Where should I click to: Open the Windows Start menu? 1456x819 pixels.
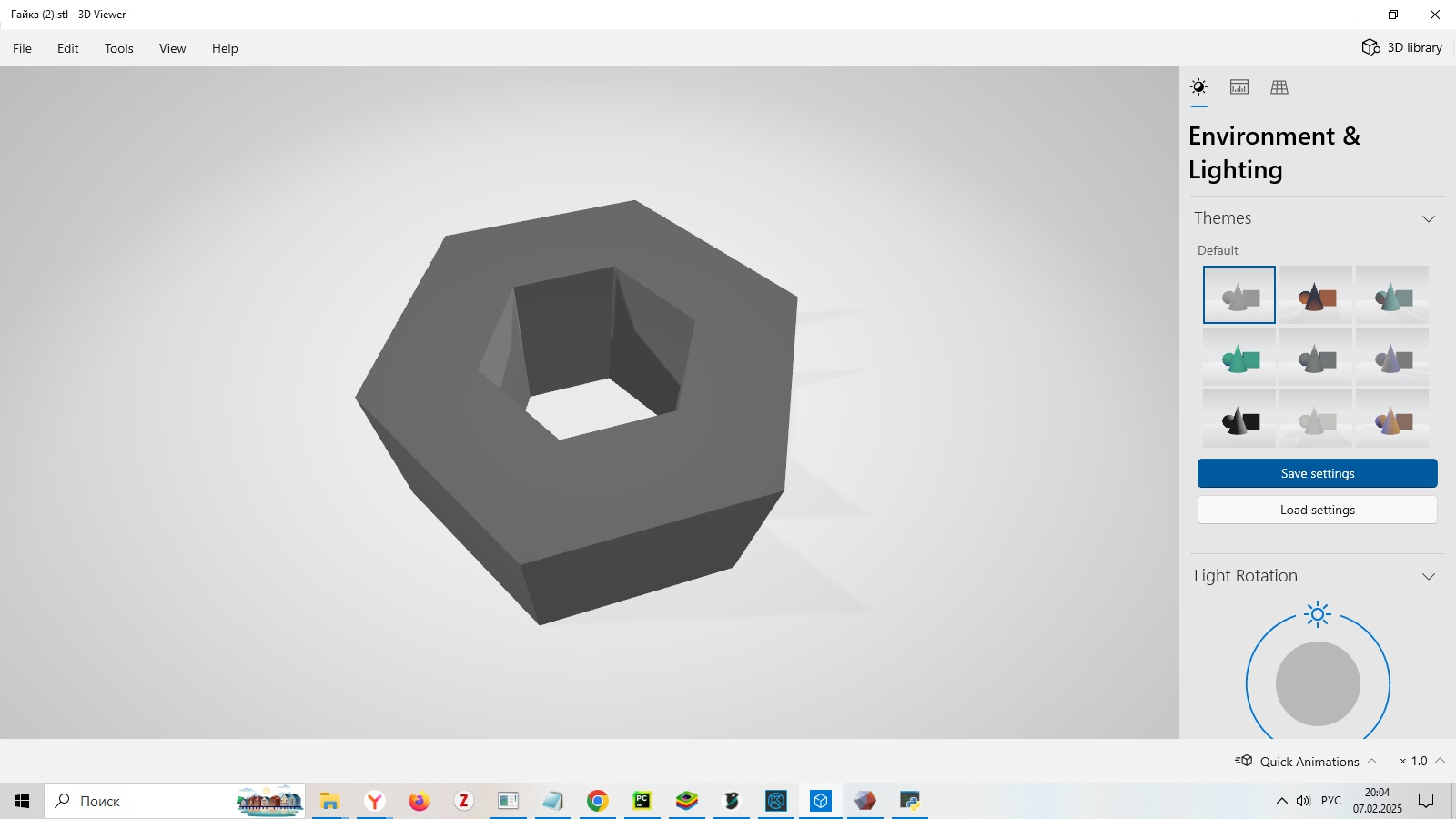(22, 801)
